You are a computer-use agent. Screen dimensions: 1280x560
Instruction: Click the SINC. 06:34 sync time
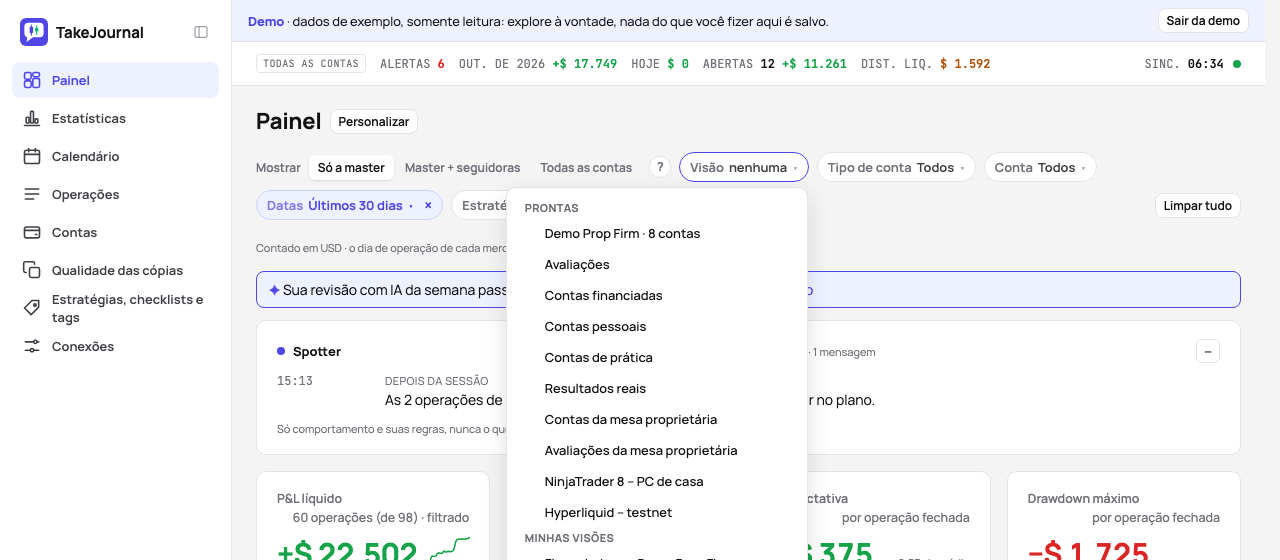[x=1184, y=64]
